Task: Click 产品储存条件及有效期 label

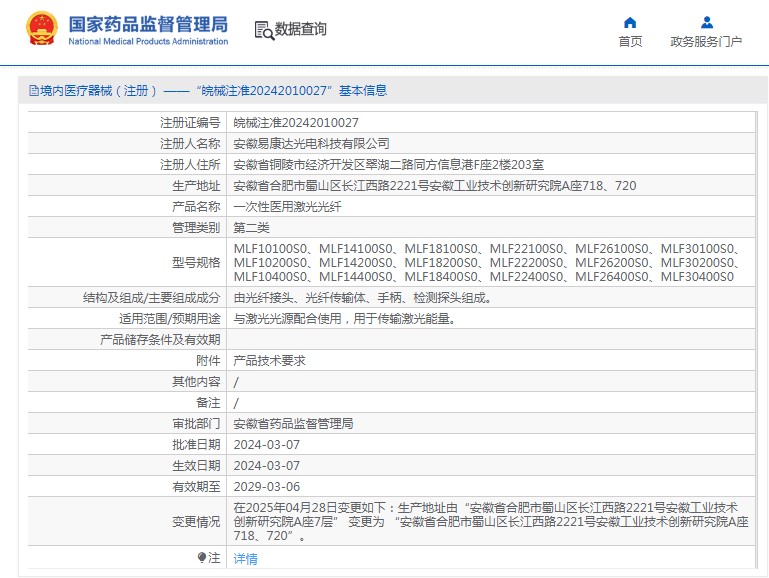Action: (x=160, y=340)
